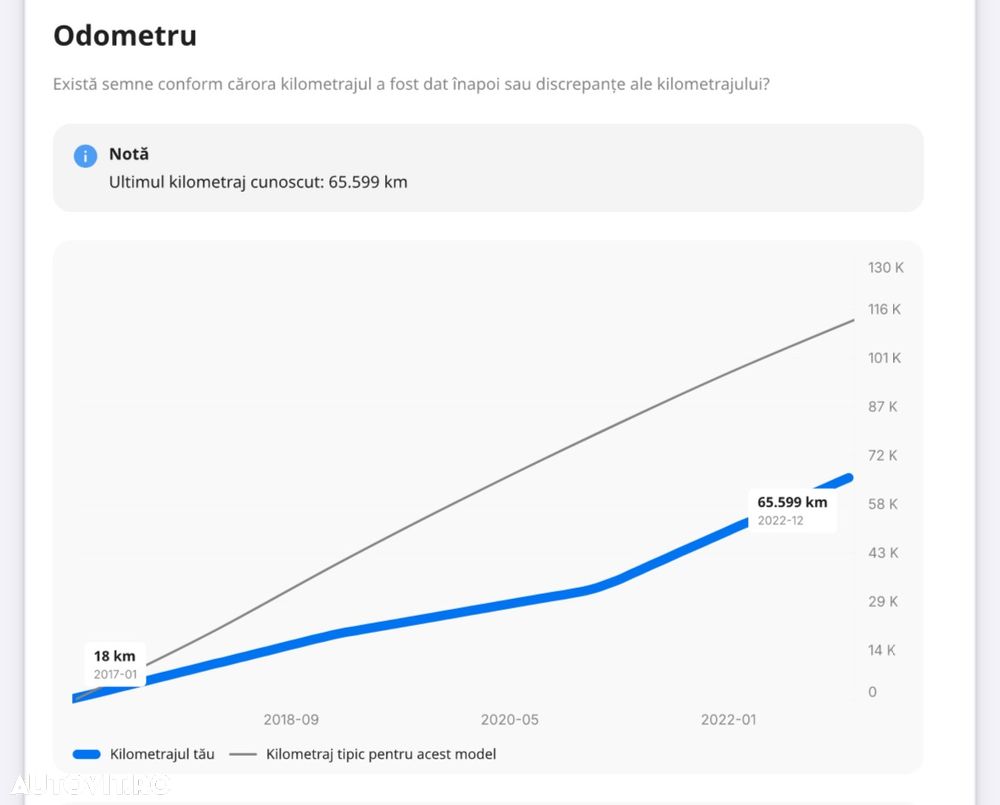Click the 2018-09 date on the x-axis
The height and width of the screenshot is (805, 1000).
(291, 719)
